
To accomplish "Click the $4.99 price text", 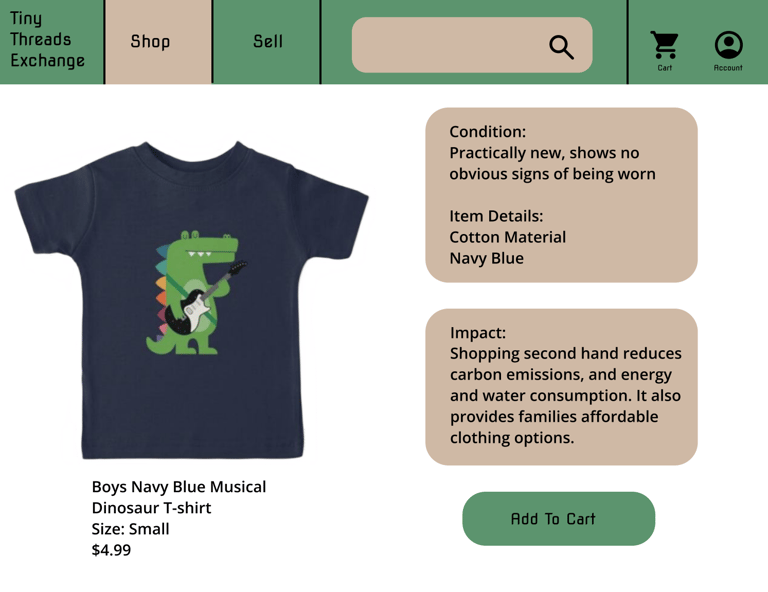I will coord(111,550).
